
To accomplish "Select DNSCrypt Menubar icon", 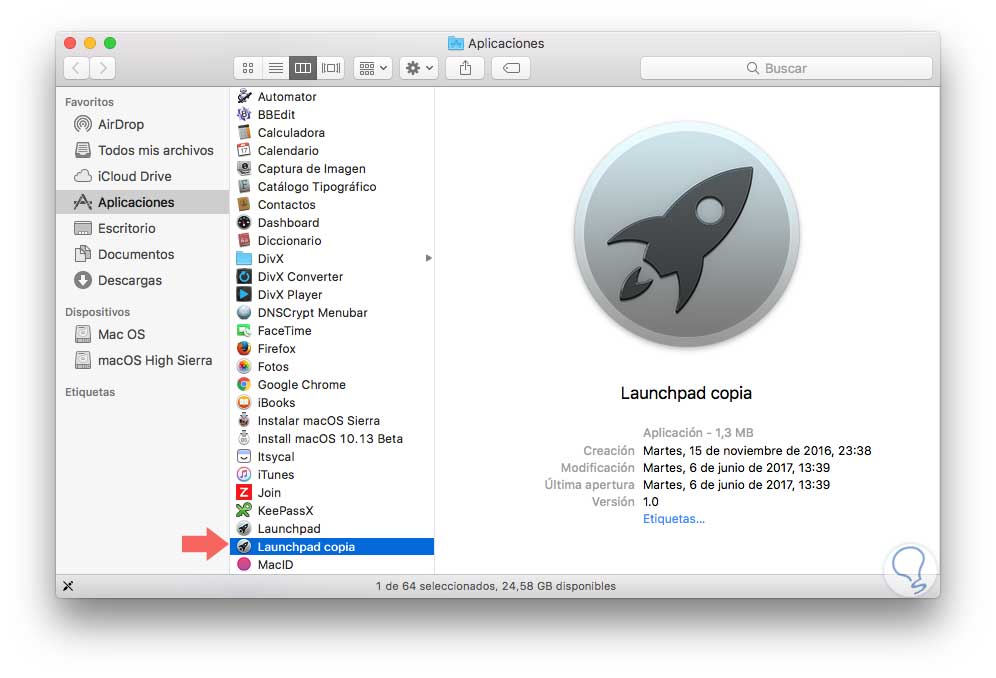I will pyautogui.click(x=244, y=313).
